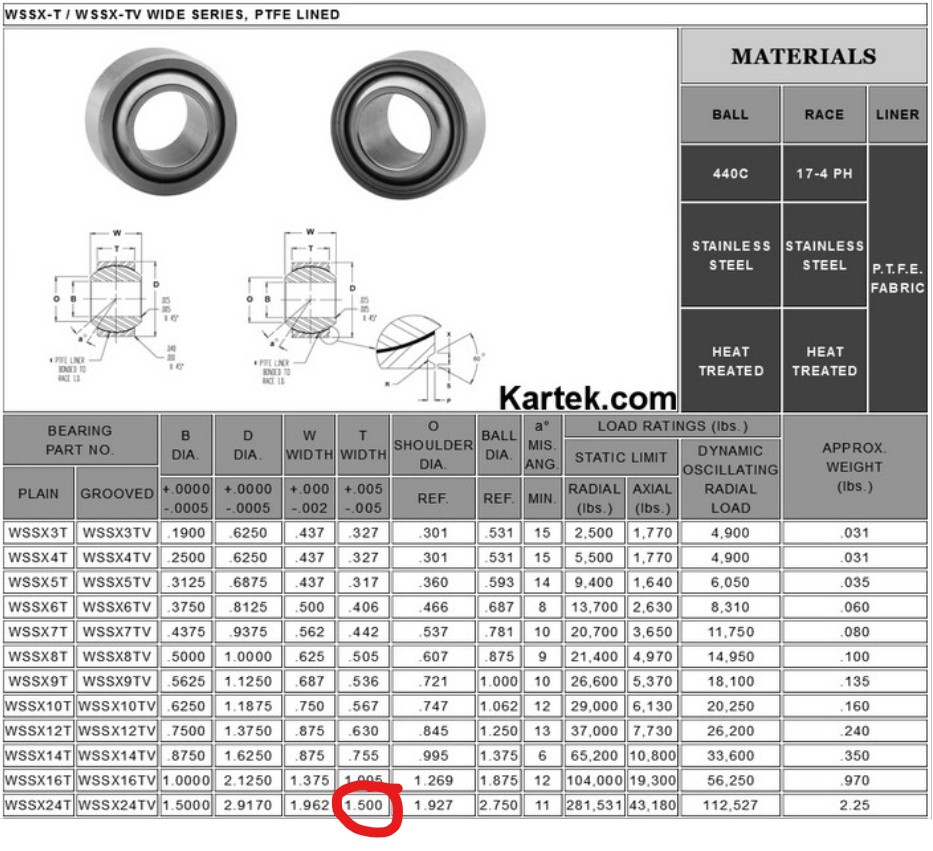This screenshot has height=851, width=933.
Task: Click the LOAD RATINGS (lbs.) column header
Action: 672,426
